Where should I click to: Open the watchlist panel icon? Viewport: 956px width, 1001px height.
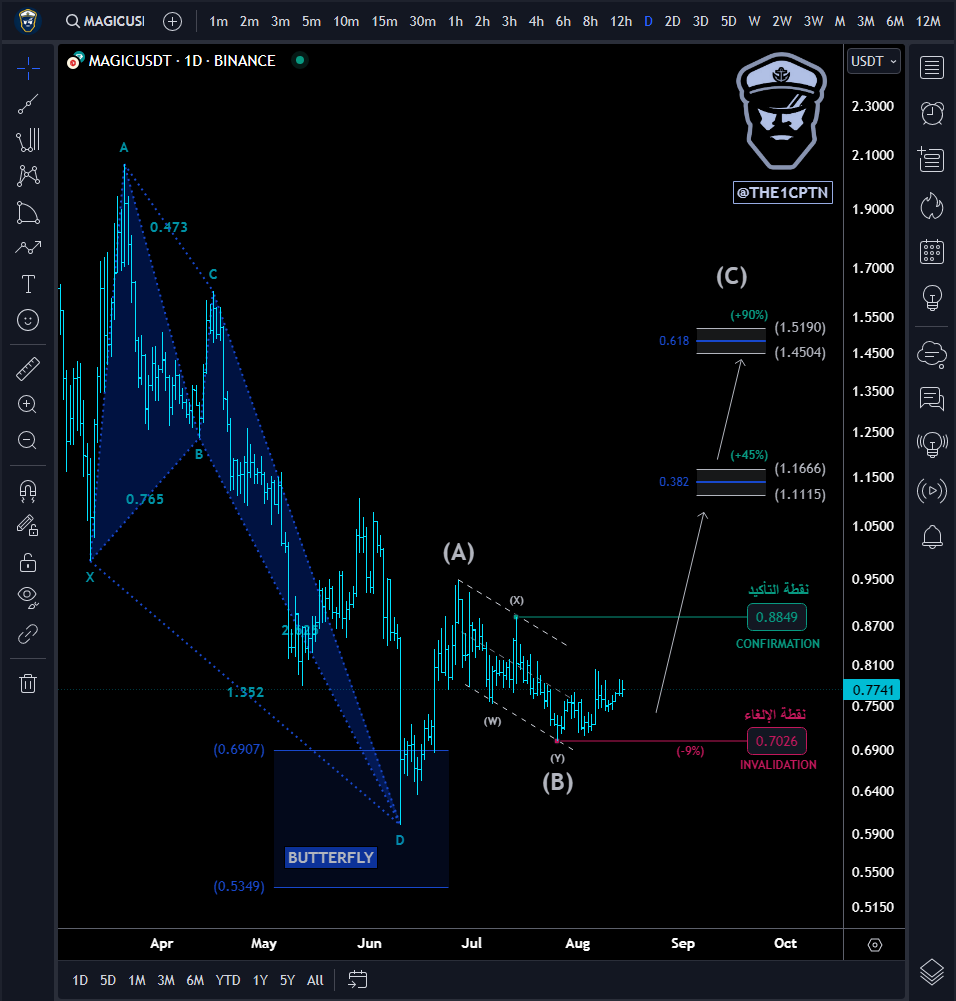click(932, 67)
